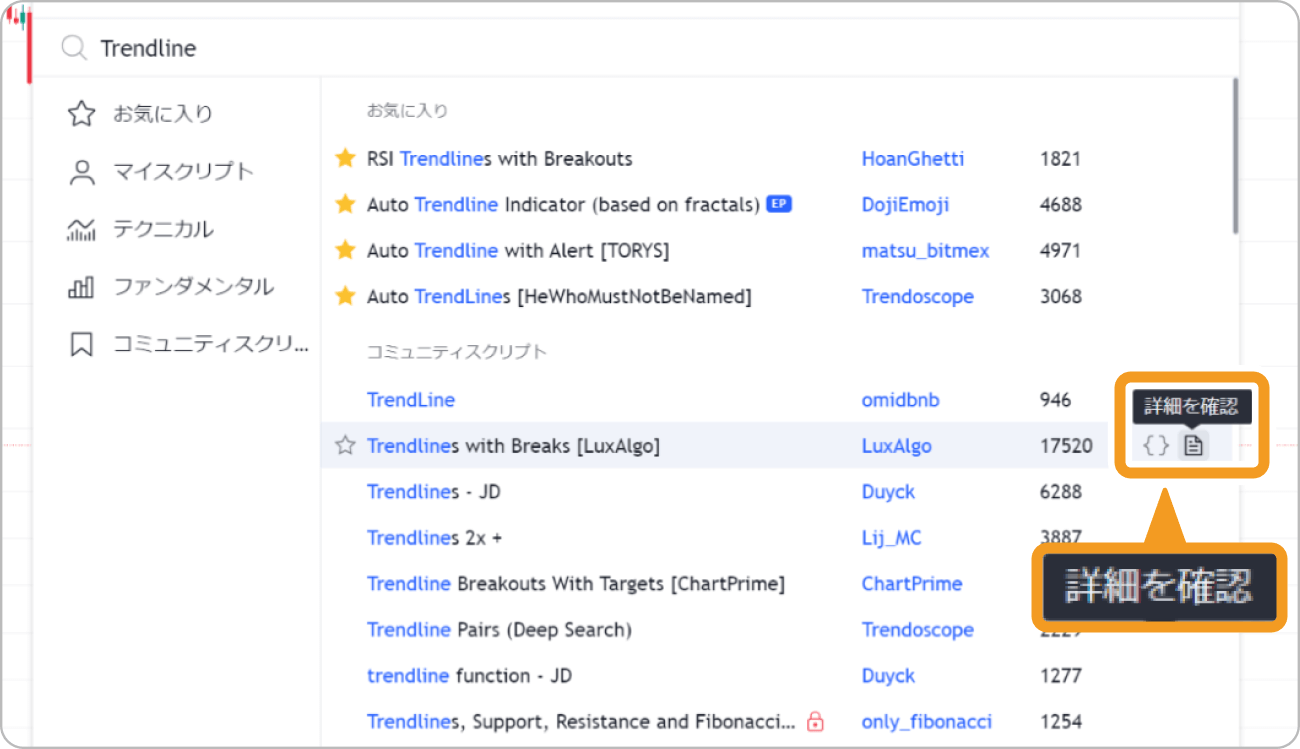Click the 3068 count on HeWhoMustNotBeNamed row
Viewport: 1300px width, 749px height.
tap(1061, 297)
